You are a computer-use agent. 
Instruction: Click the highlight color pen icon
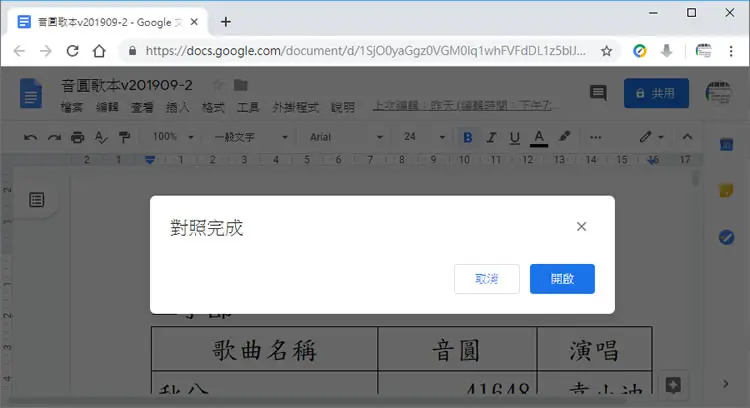pyautogui.click(x=564, y=137)
